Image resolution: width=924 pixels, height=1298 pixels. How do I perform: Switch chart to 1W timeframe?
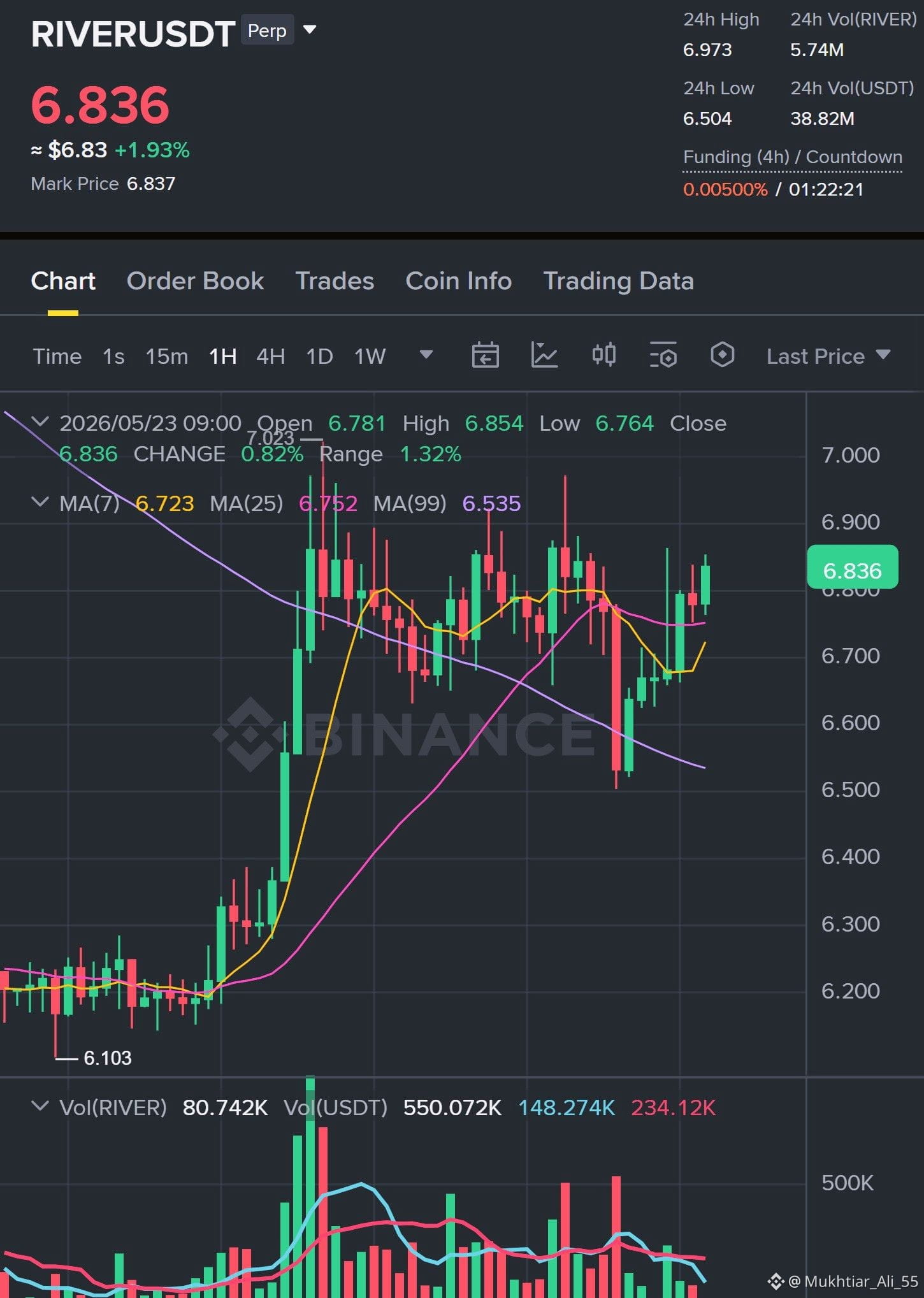(370, 356)
